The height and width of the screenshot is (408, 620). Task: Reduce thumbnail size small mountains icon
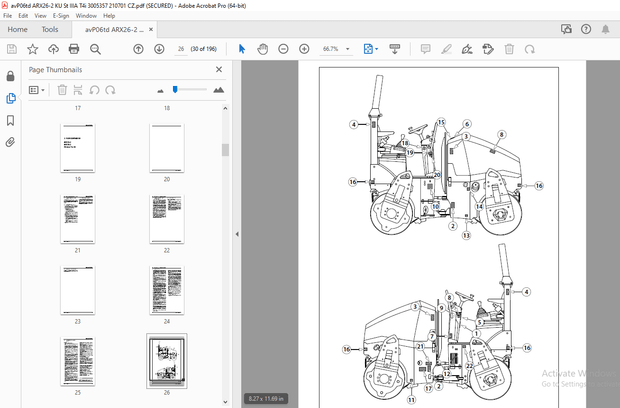(x=160, y=91)
